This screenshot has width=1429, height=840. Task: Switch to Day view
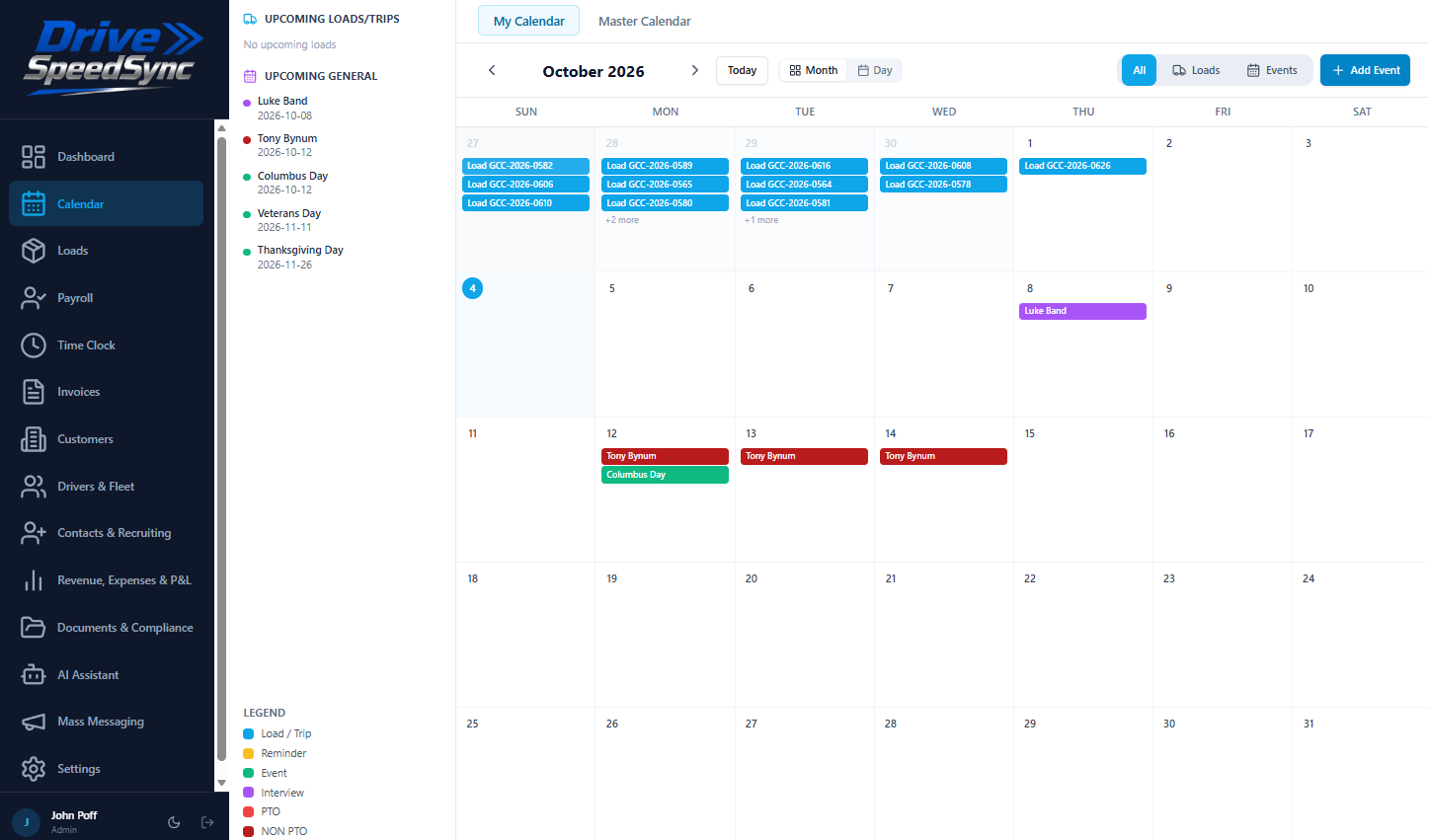pos(875,70)
